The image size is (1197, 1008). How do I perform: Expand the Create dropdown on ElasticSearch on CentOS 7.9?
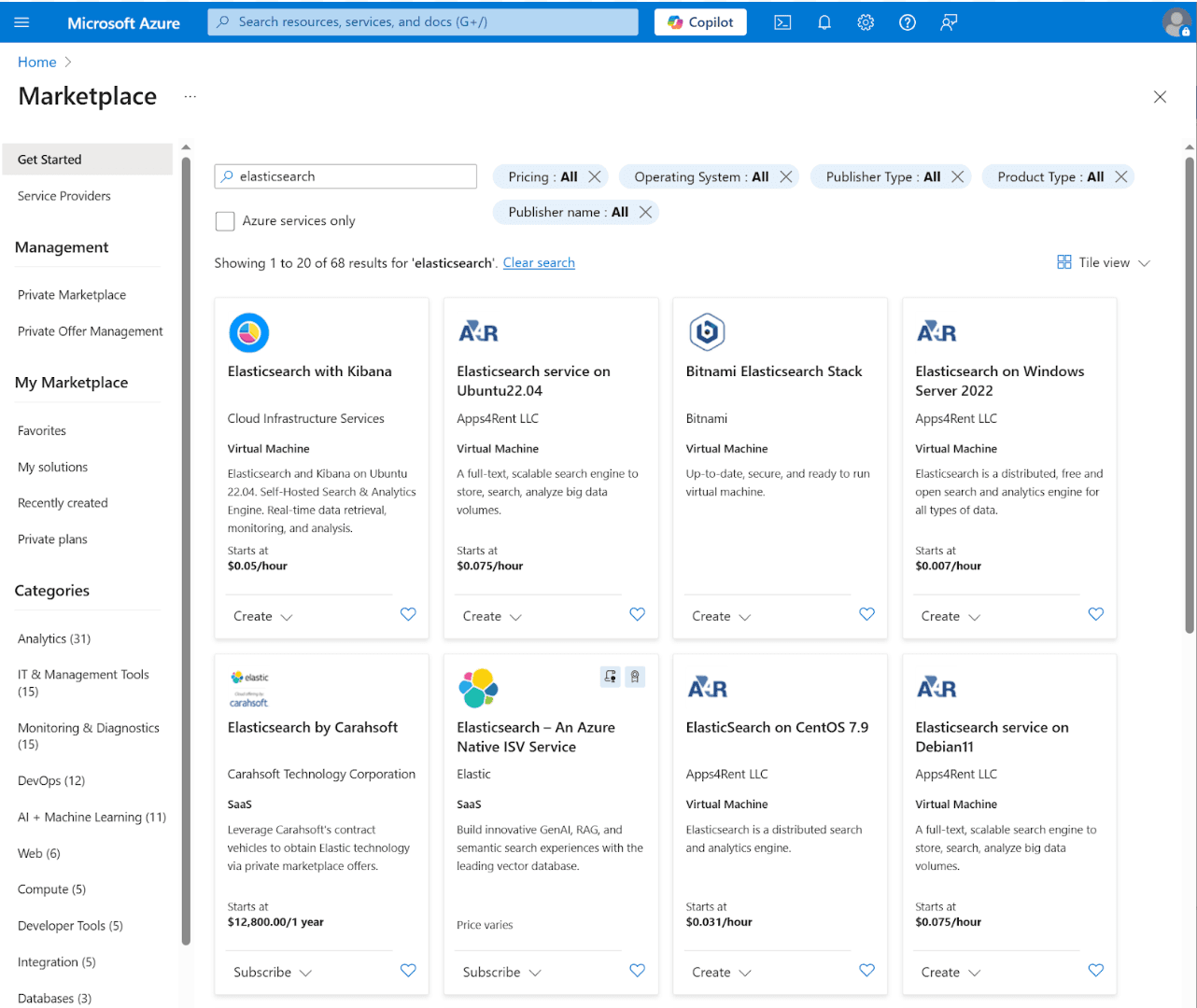click(721, 972)
